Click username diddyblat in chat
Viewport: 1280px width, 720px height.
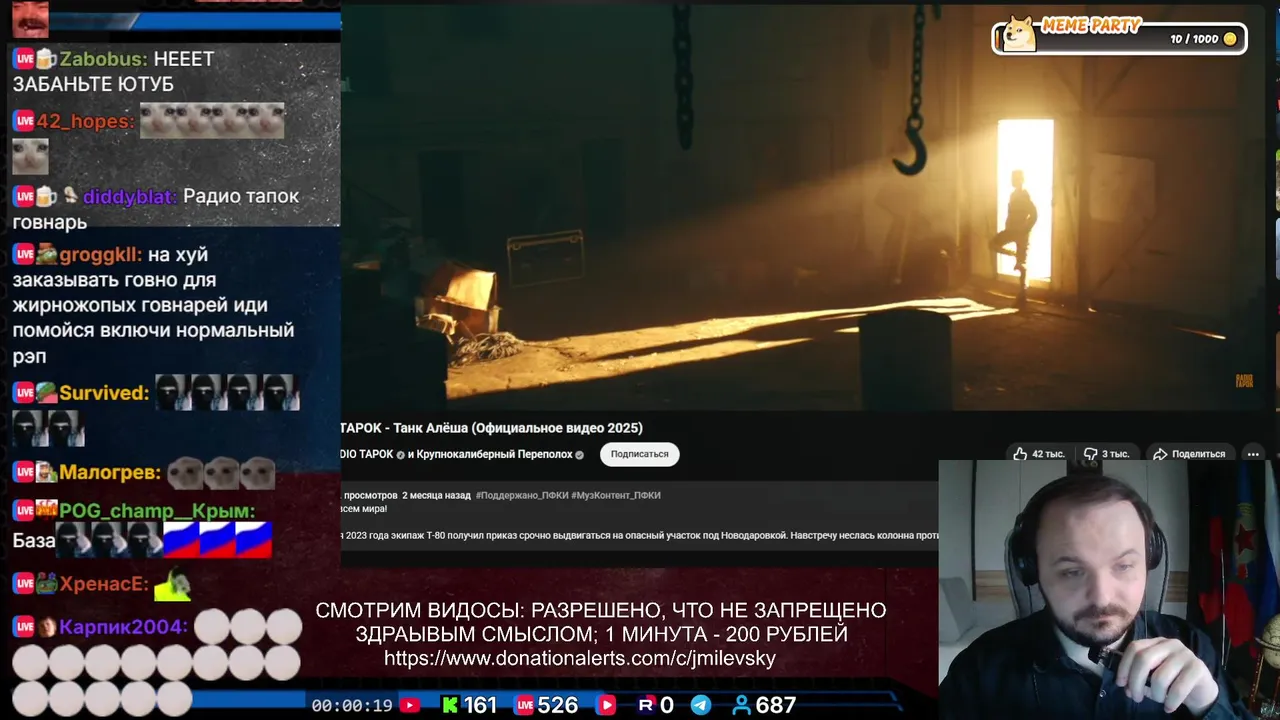pos(129,196)
